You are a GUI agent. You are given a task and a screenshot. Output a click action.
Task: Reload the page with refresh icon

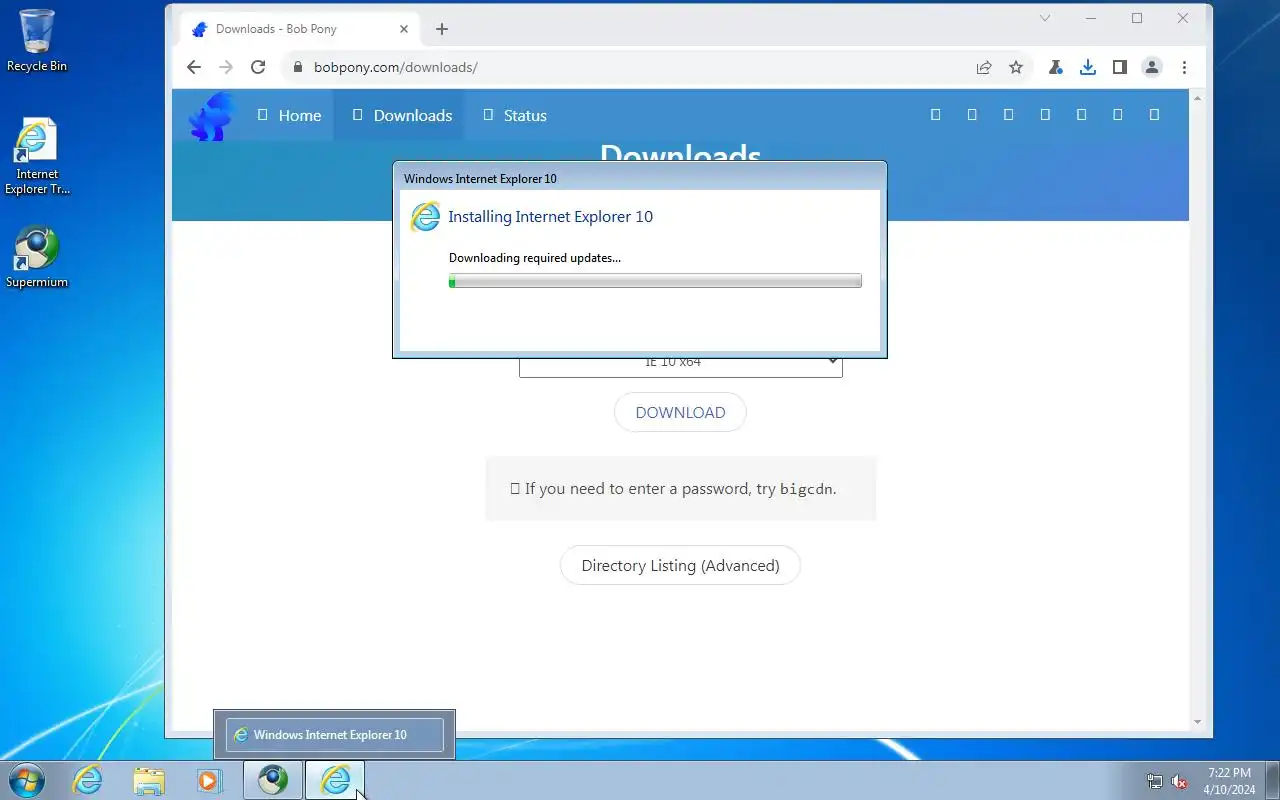258,67
